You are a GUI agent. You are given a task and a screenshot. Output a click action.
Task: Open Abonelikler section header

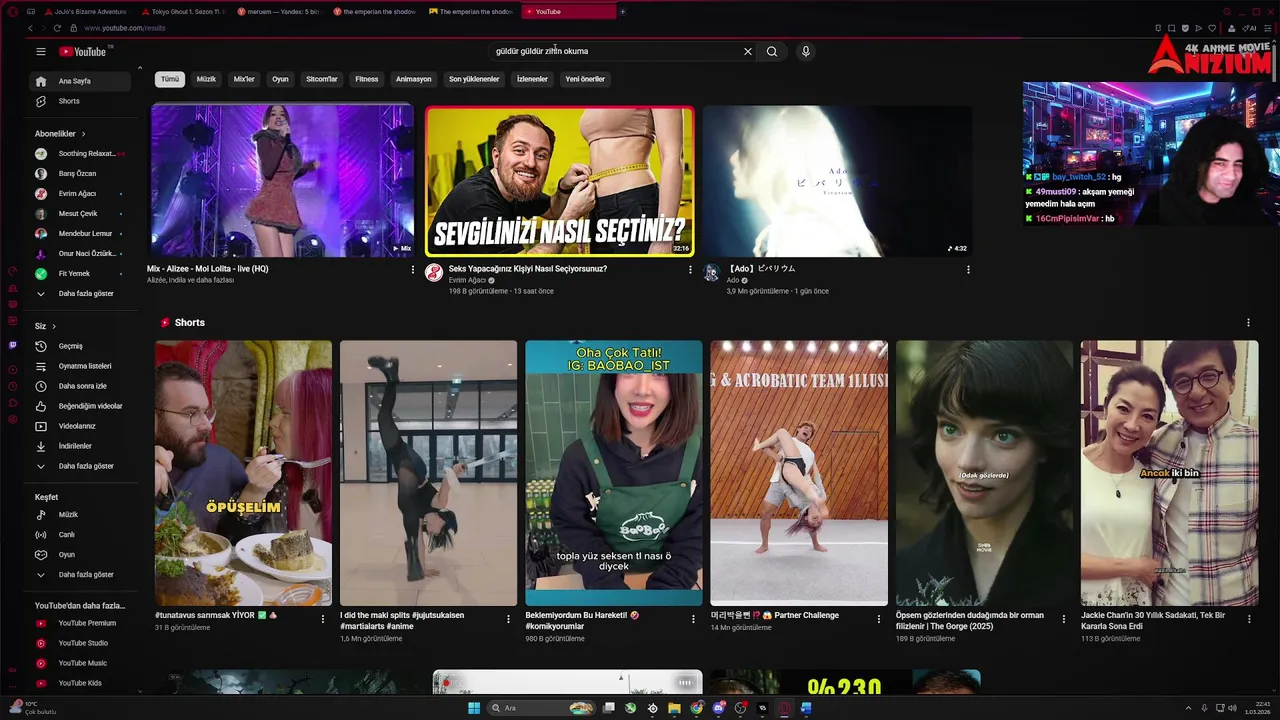[60, 133]
